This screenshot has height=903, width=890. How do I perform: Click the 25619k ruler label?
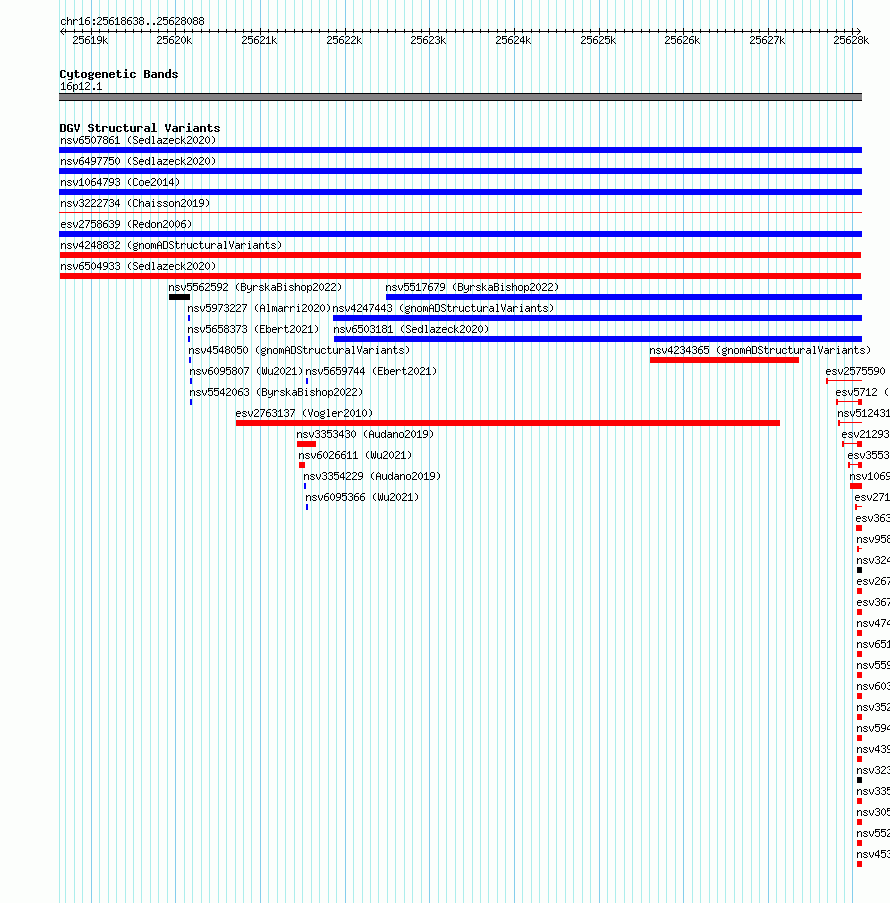click(90, 40)
